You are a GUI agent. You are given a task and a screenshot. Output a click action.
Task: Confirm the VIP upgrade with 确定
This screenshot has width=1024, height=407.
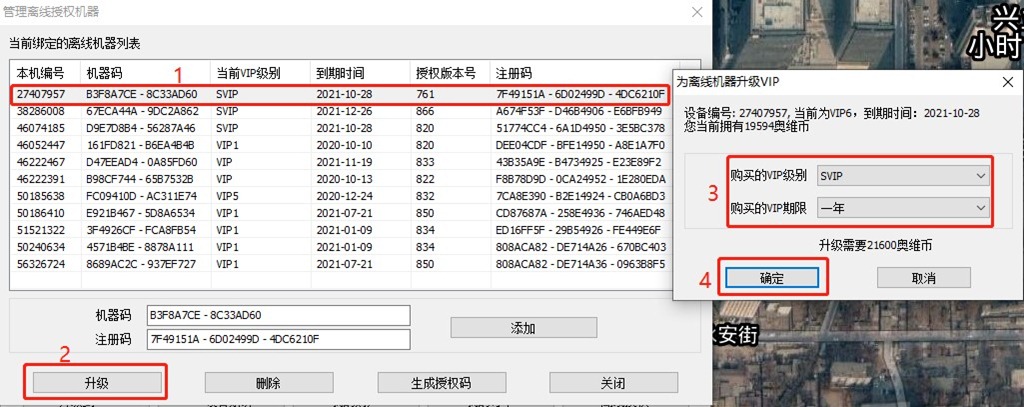click(773, 277)
